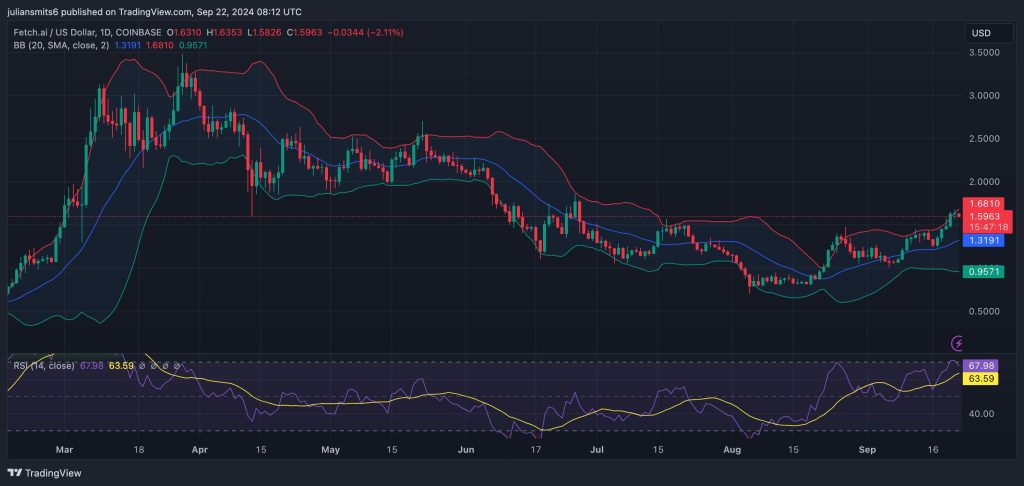Click the Apr label on time axis

pyautogui.click(x=200, y=450)
